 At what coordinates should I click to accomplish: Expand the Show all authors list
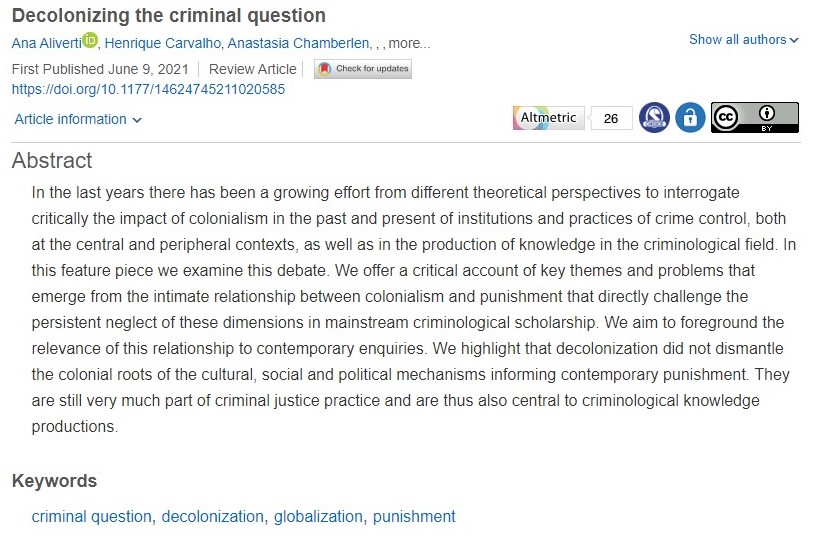744,40
